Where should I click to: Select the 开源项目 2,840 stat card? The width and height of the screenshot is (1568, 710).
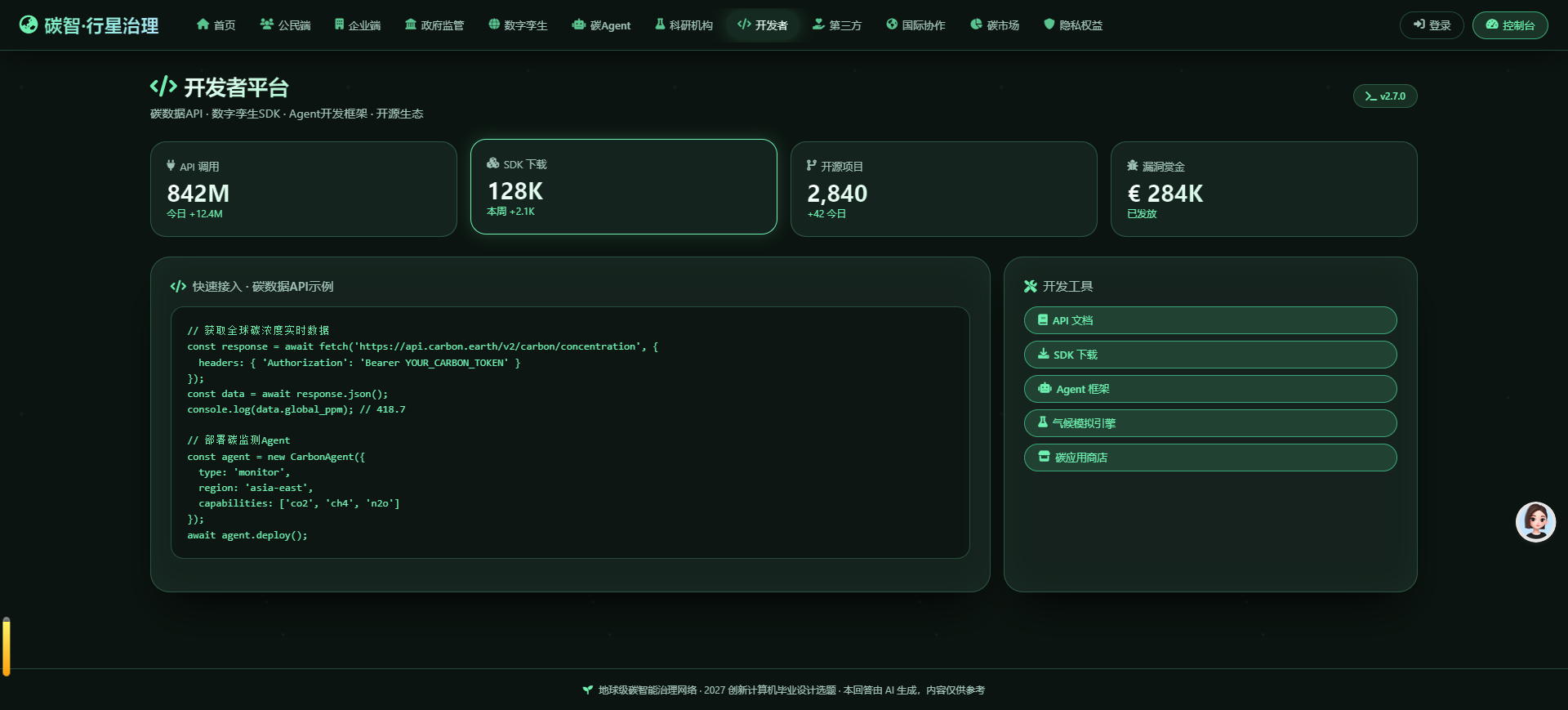[x=943, y=190]
